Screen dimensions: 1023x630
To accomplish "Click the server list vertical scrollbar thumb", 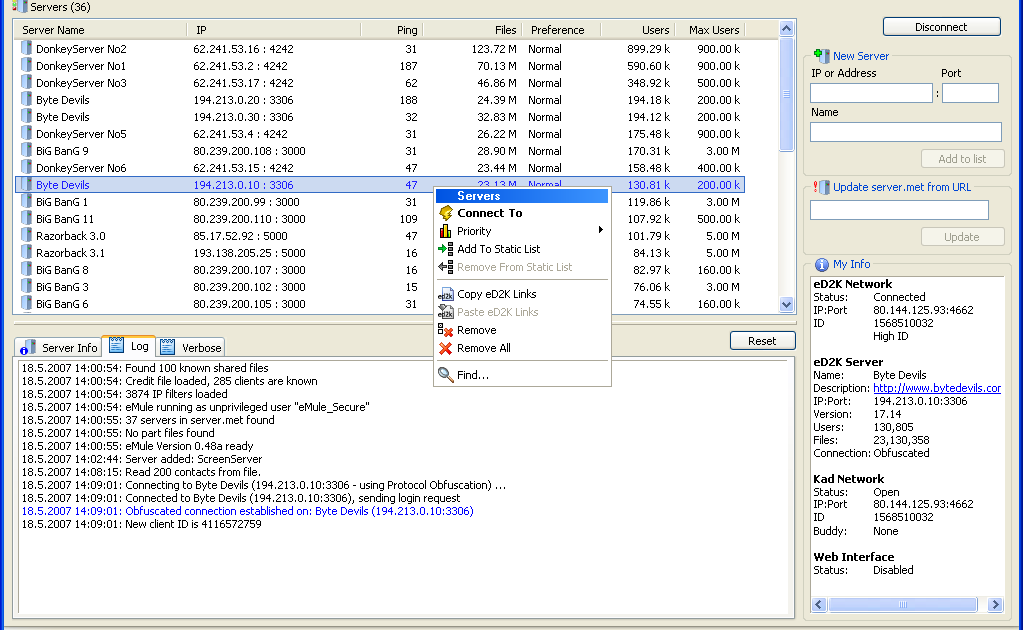I will coord(786,94).
